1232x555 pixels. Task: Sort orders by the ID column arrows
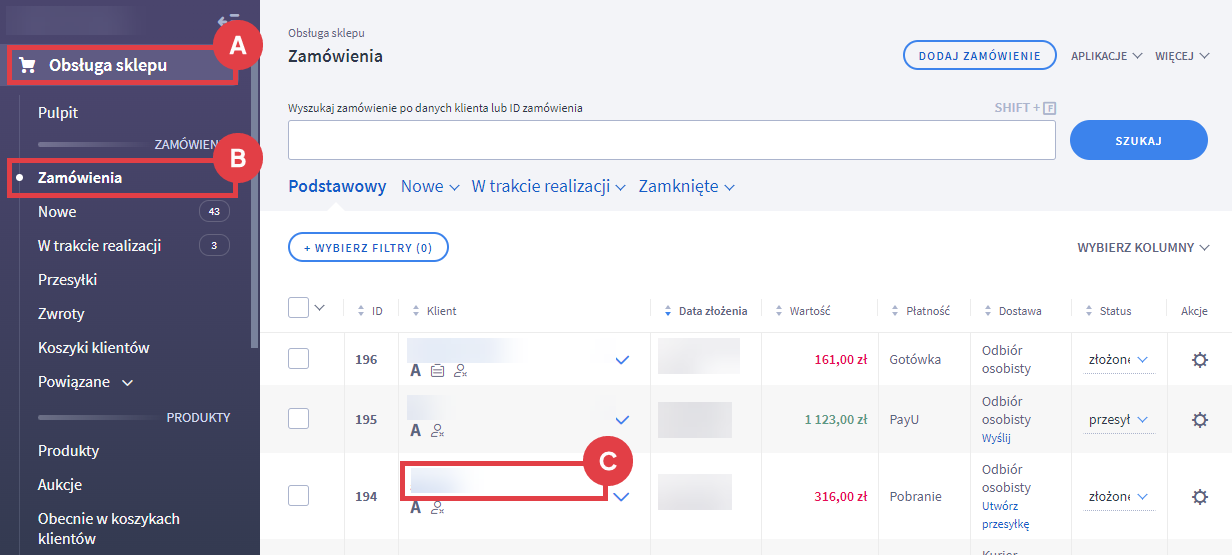click(362, 311)
